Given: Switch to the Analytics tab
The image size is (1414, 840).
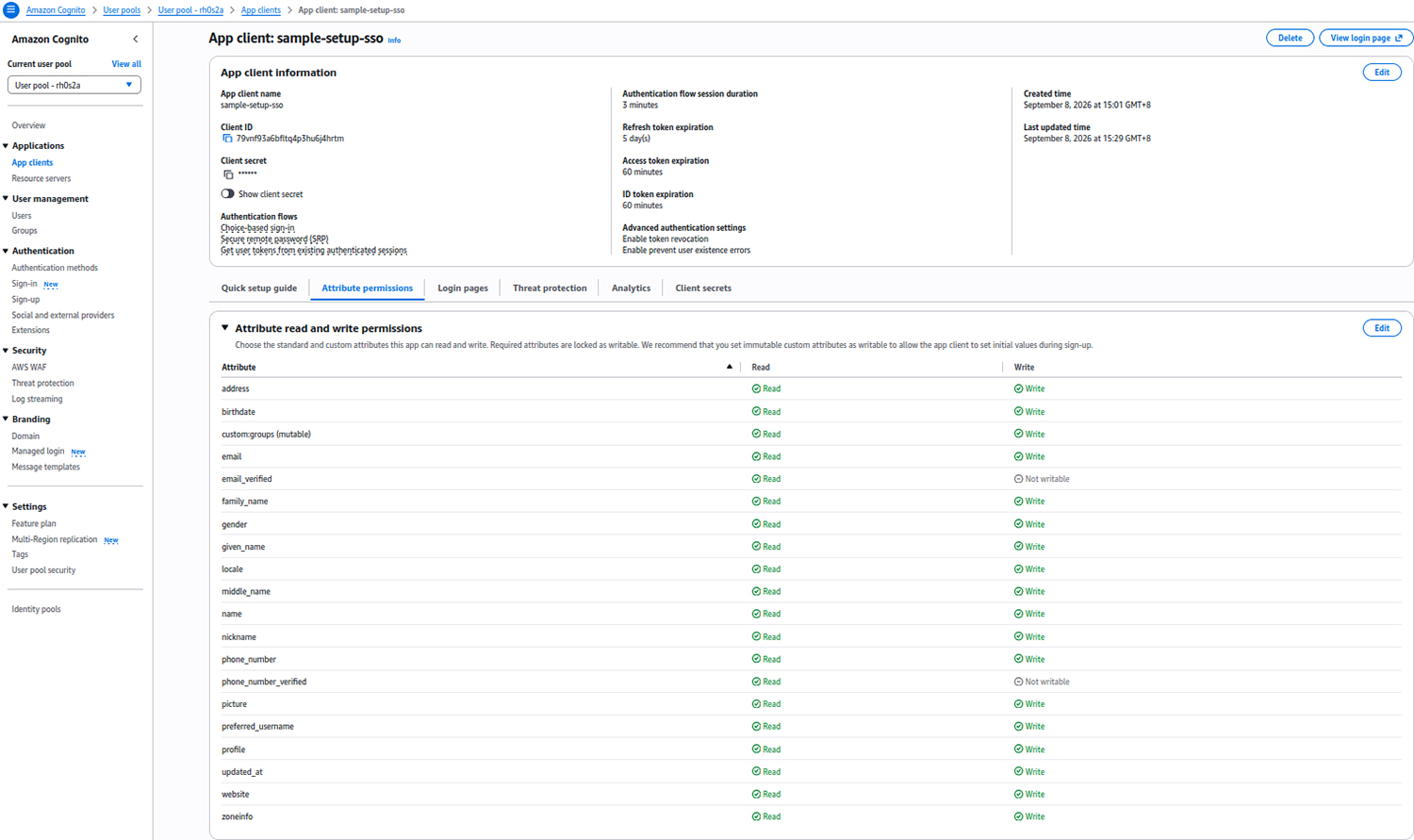Looking at the screenshot, I should click(x=631, y=288).
